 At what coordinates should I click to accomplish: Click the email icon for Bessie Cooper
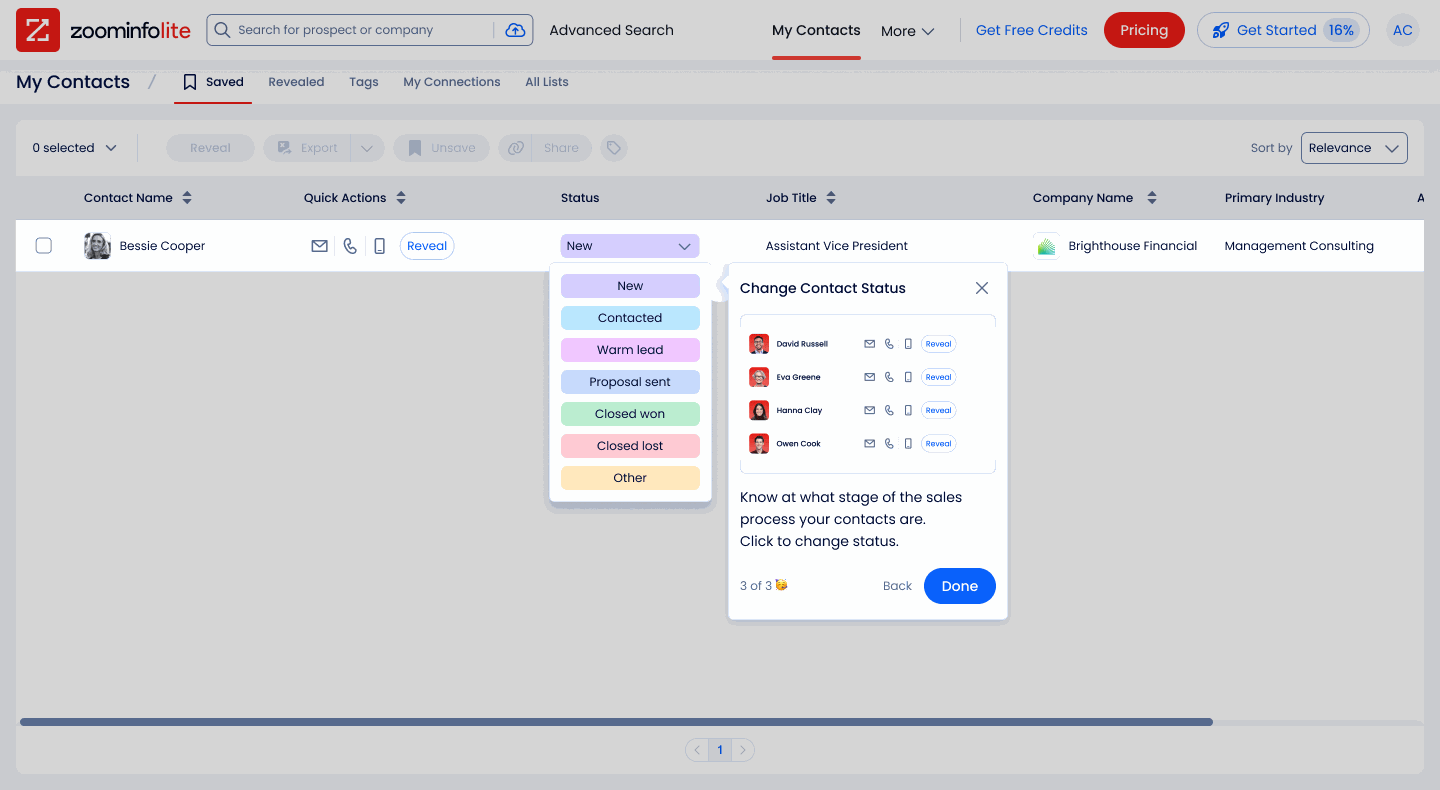pos(319,246)
